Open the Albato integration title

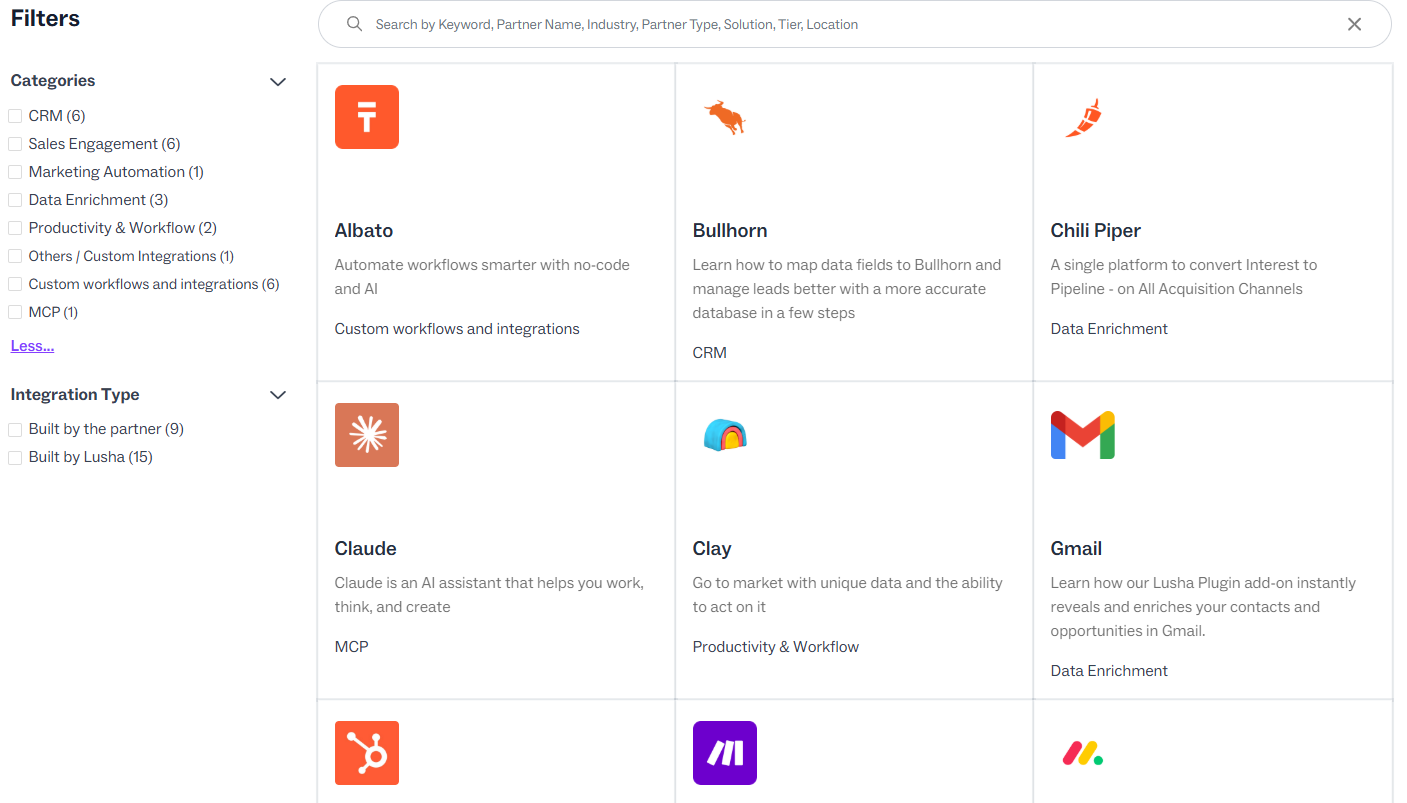point(364,230)
